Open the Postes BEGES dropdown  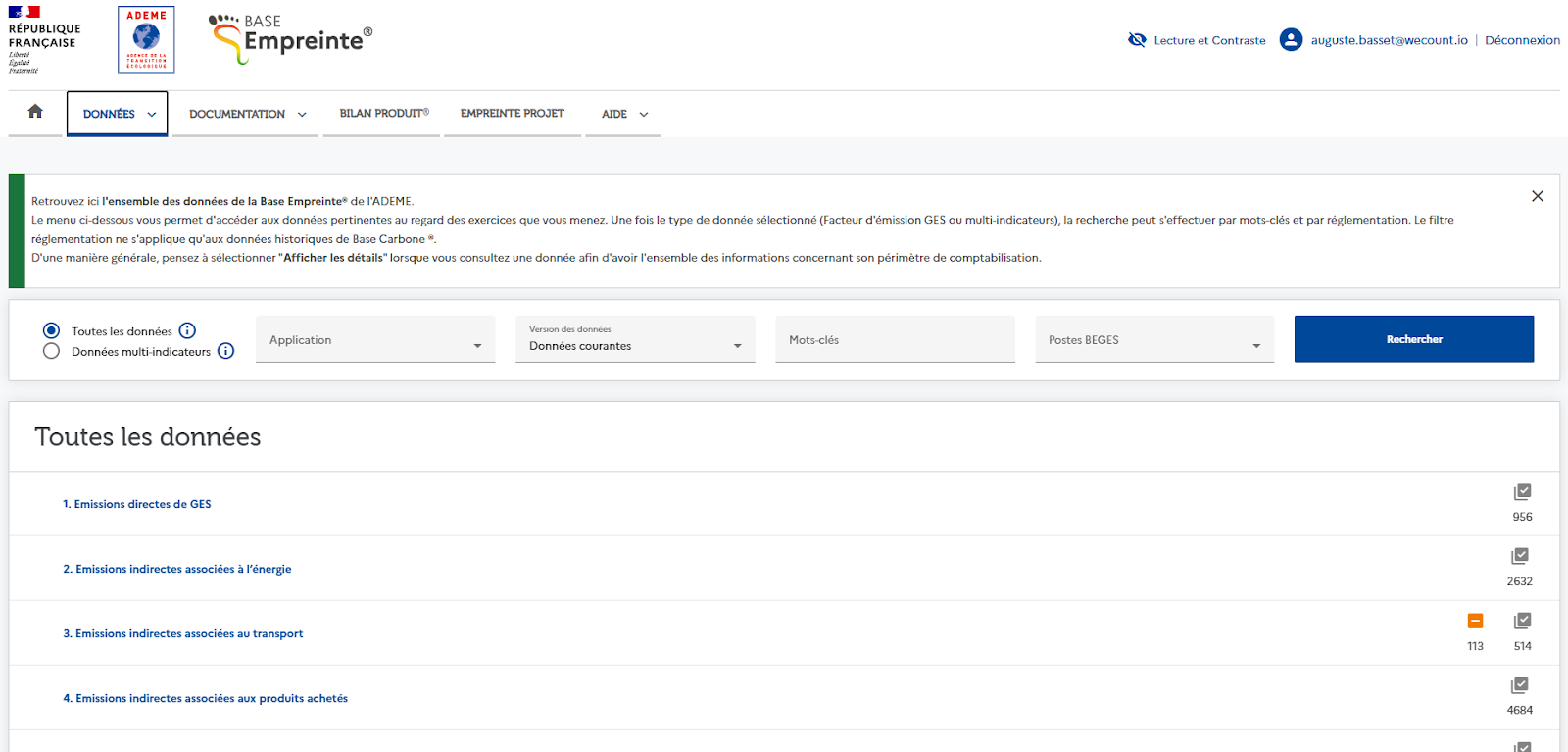point(1154,339)
